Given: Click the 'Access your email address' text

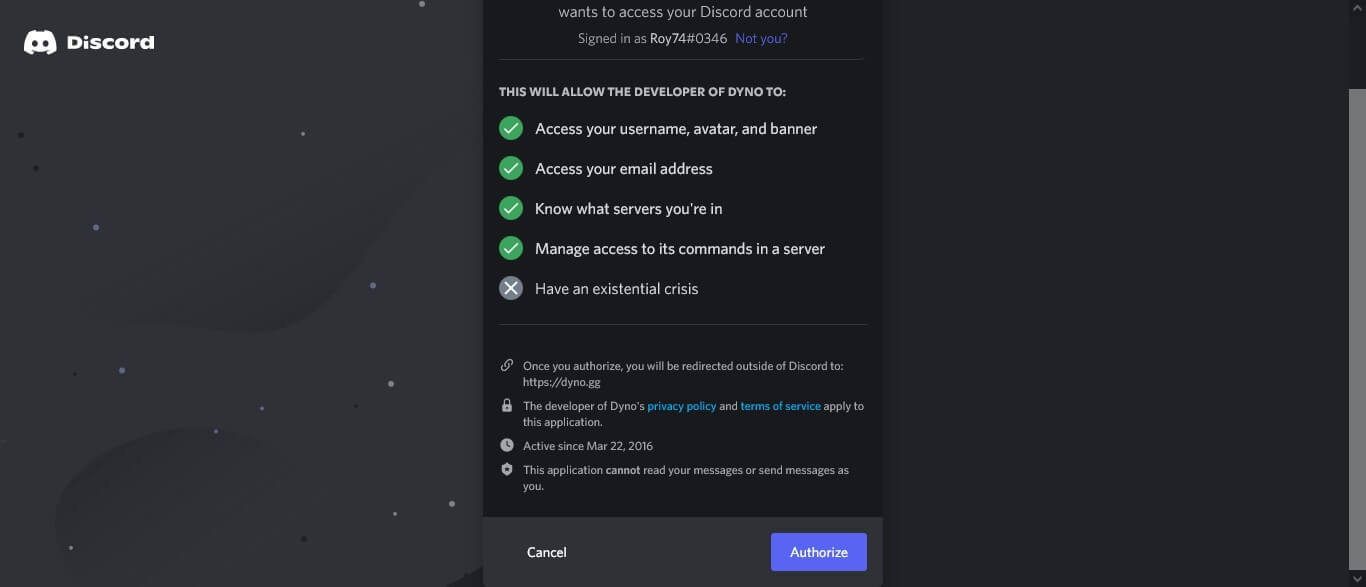Looking at the screenshot, I should coord(624,169).
